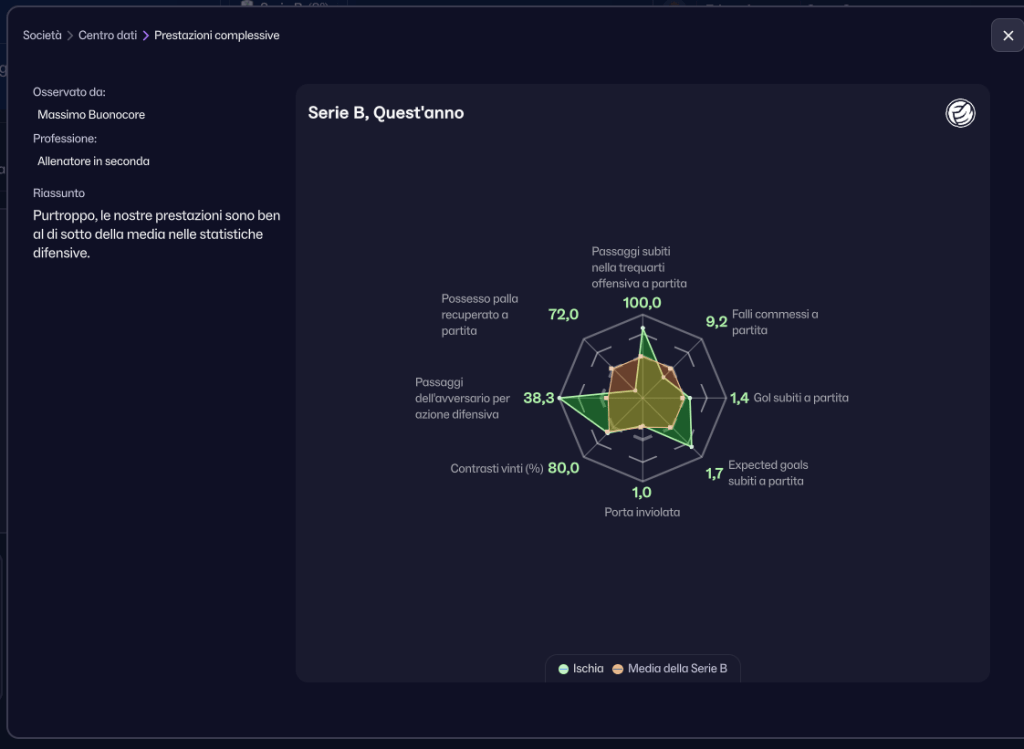Close the Prestazioni complessive dialog
1024x749 pixels.
1008,35
